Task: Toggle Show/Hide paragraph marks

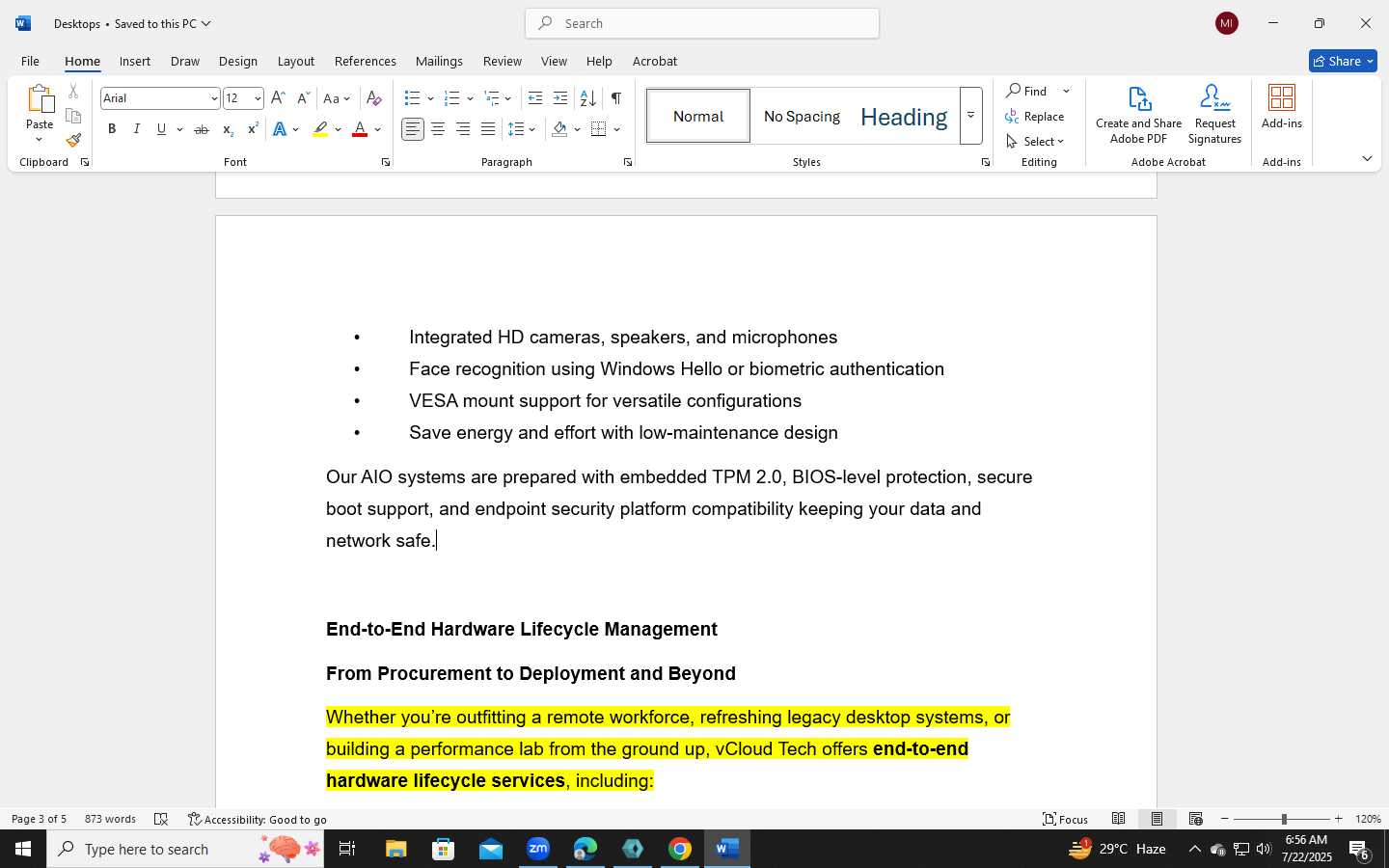Action: [x=616, y=98]
